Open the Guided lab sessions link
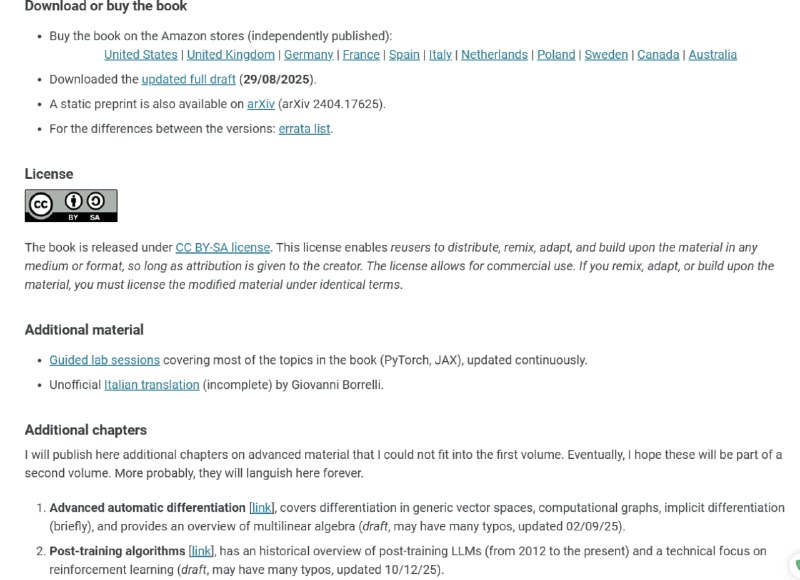Screen dimensions: 800x580 point(105,360)
